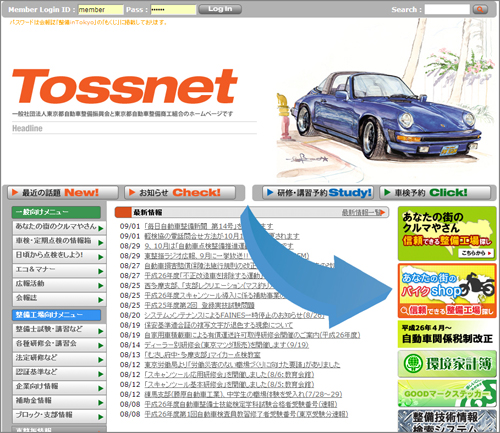Click the orange Tossnet logo
Image resolution: width=500 pixels, height=433 pixels.
tap(125, 86)
